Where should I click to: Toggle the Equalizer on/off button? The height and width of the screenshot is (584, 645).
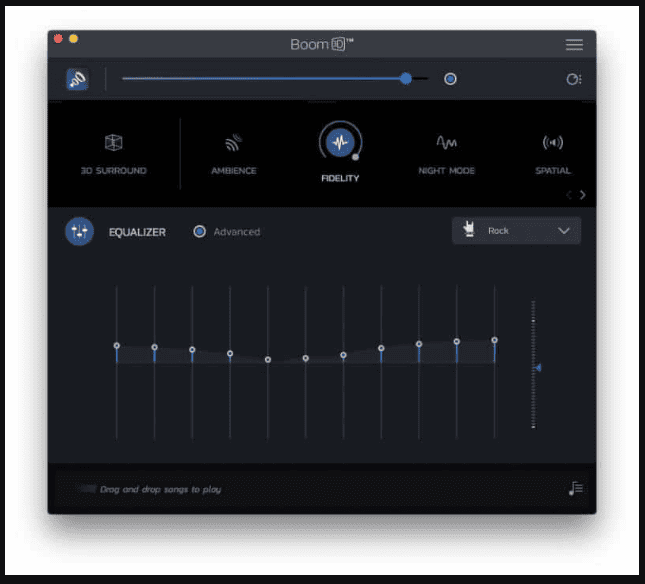point(79,232)
